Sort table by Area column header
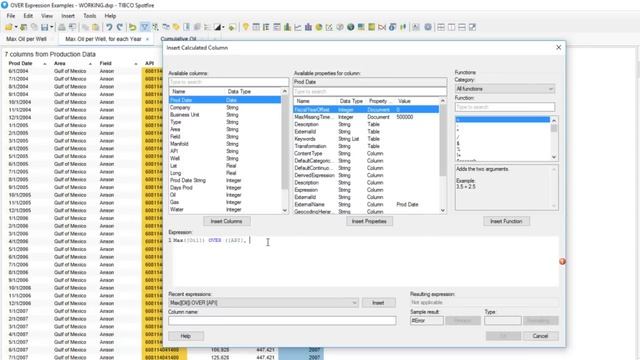640x360 pixels. (x=60, y=63)
